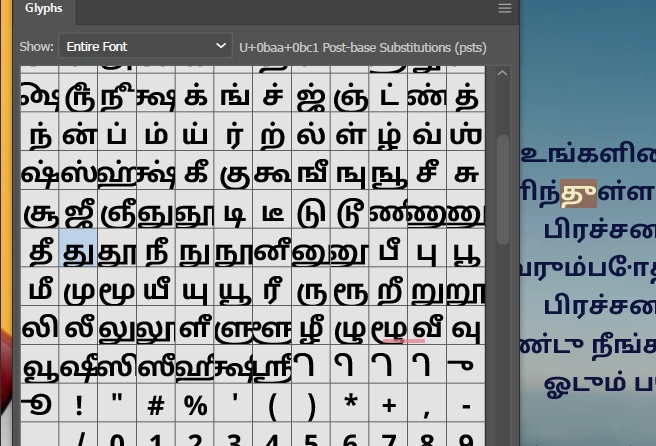Choose the comma glyph cell
656x446 pixels.
427,403
